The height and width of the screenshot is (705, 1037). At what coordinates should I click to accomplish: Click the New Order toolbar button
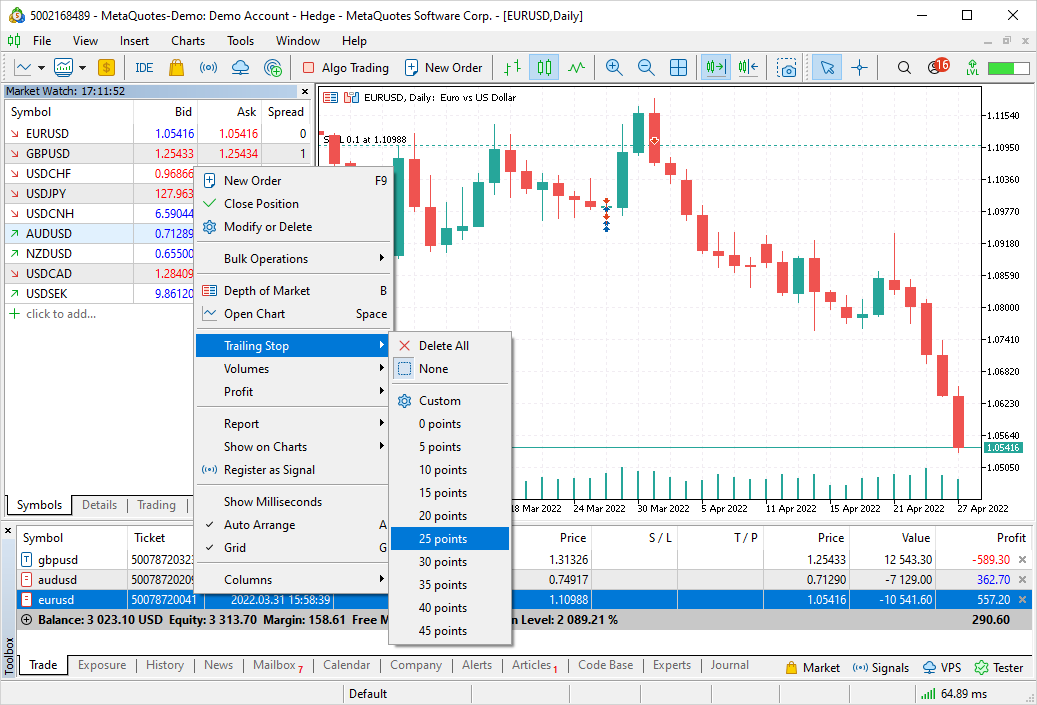(x=443, y=68)
